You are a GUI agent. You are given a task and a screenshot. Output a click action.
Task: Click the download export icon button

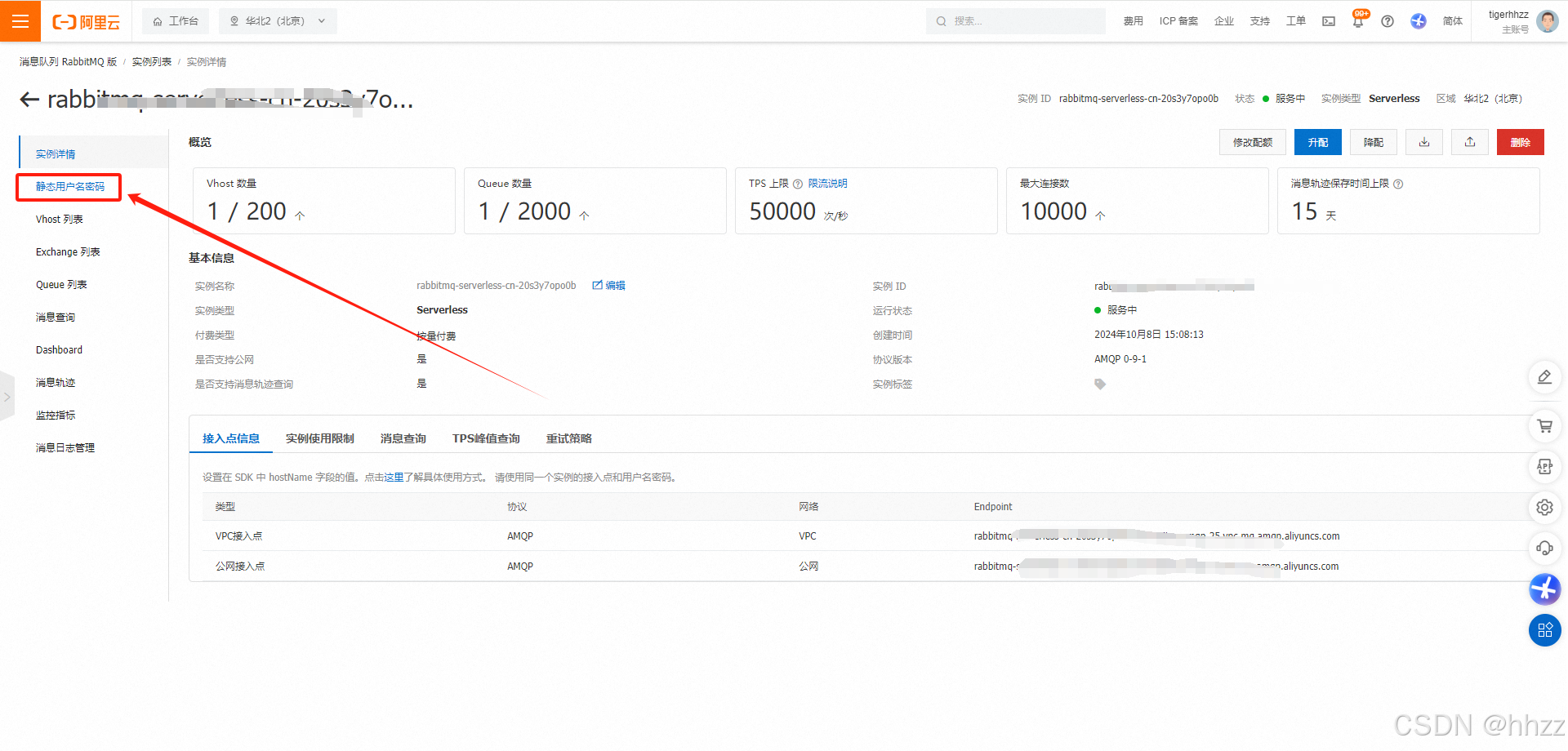click(1424, 142)
